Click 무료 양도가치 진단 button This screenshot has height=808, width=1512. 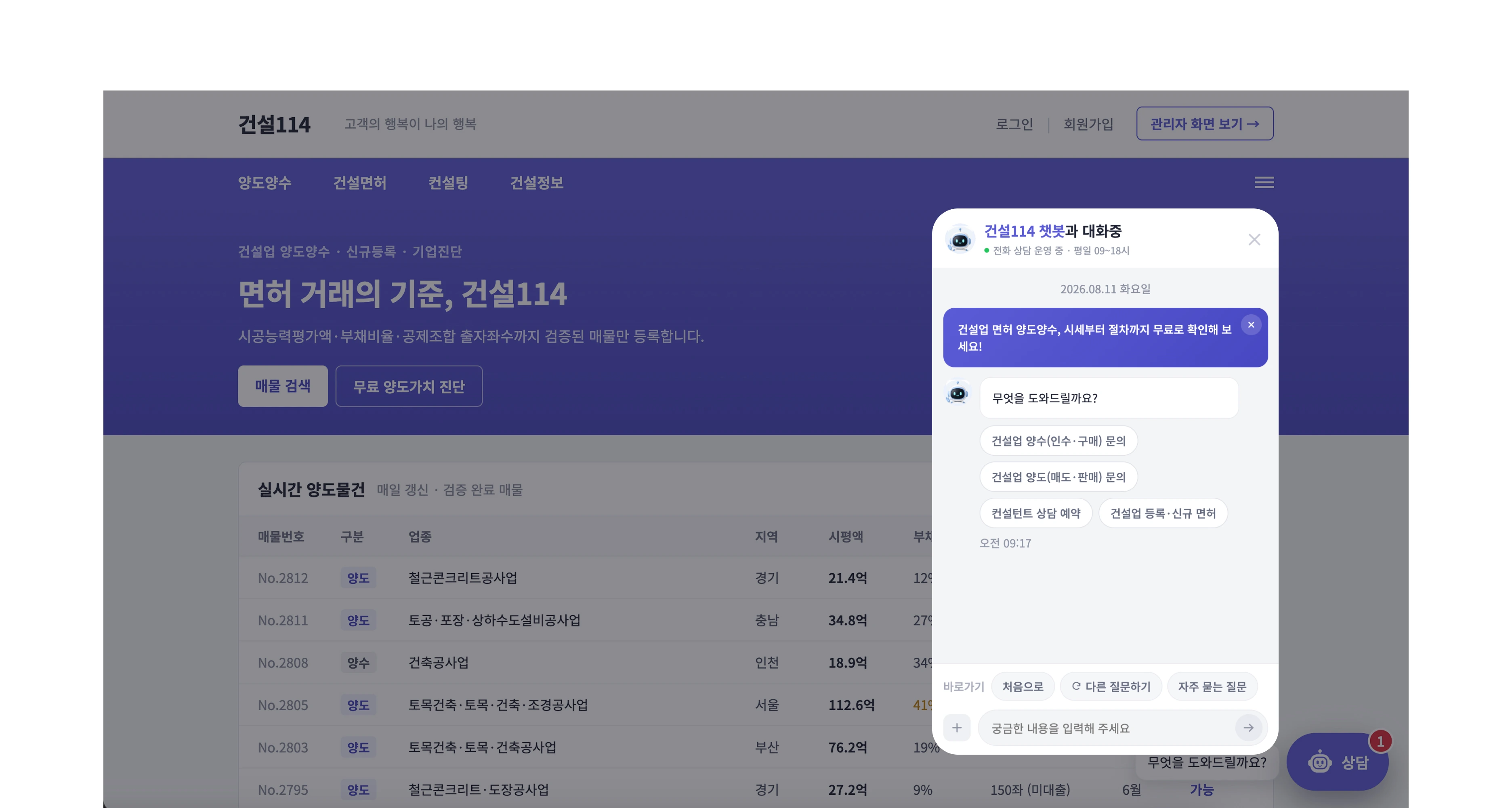click(x=409, y=386)
